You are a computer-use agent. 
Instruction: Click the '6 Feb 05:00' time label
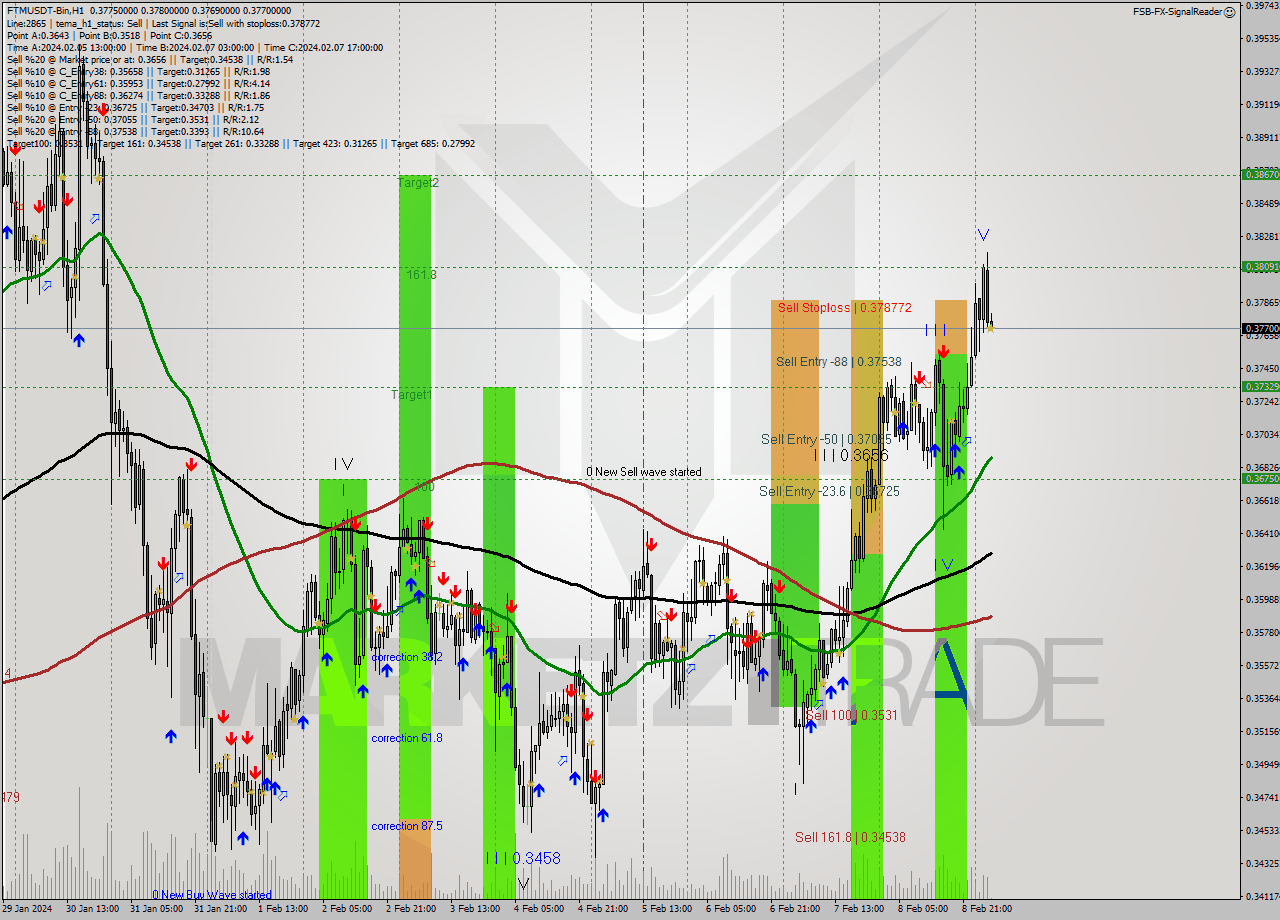730,909
